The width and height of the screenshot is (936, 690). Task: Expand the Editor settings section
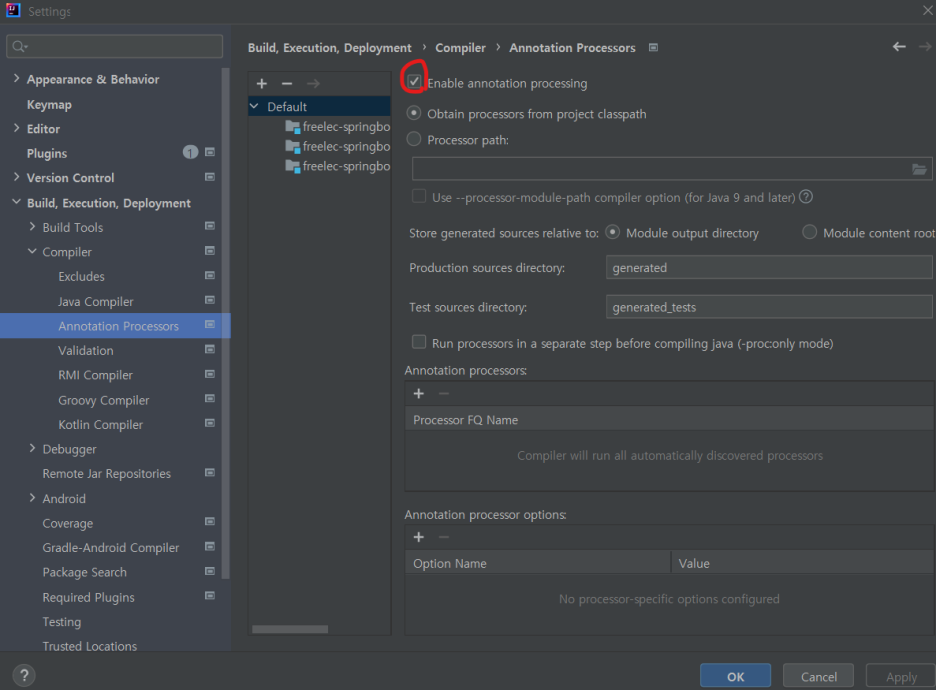tap(17, 128)
